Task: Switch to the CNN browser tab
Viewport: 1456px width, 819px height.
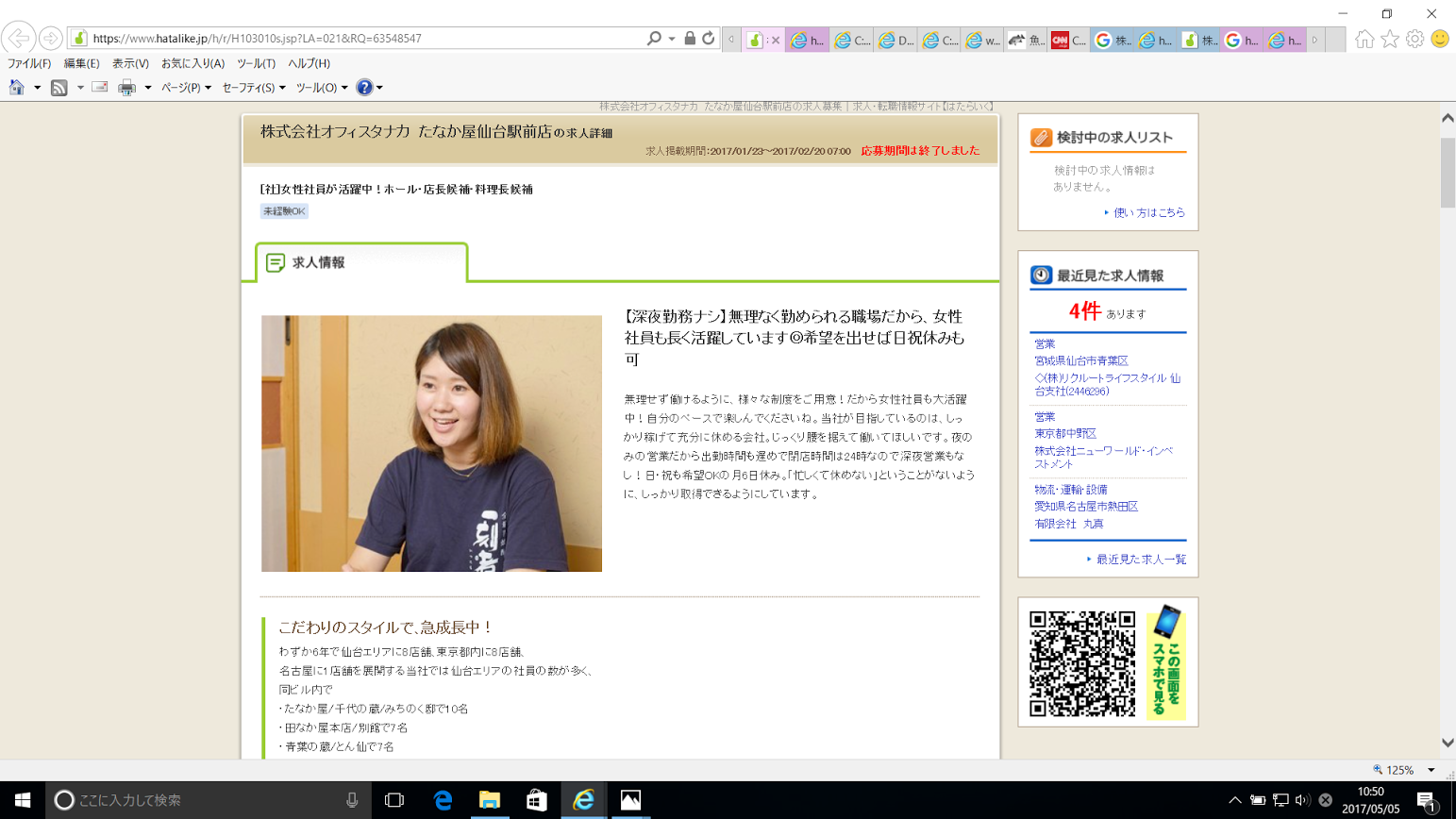Action: (1068, 40)
